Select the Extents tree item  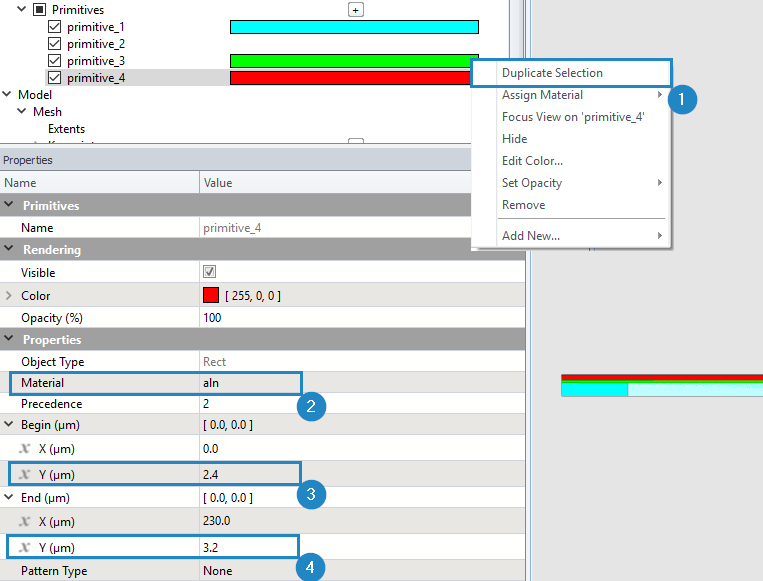(66, 129)
